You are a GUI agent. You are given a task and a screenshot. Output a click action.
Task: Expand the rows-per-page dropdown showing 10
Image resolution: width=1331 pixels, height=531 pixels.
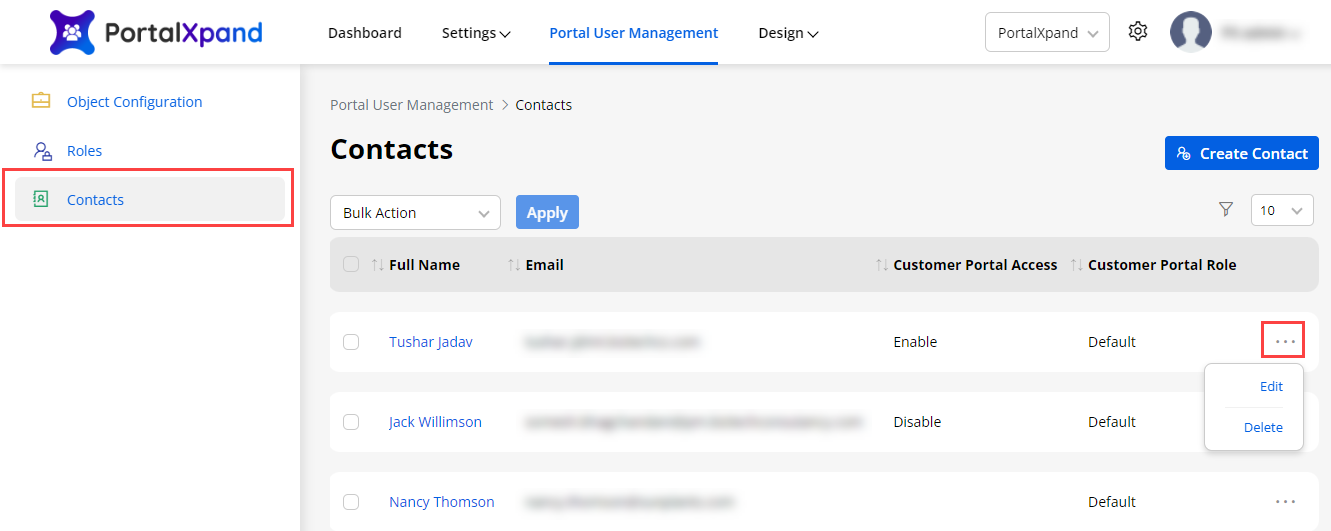point(1282,210)
